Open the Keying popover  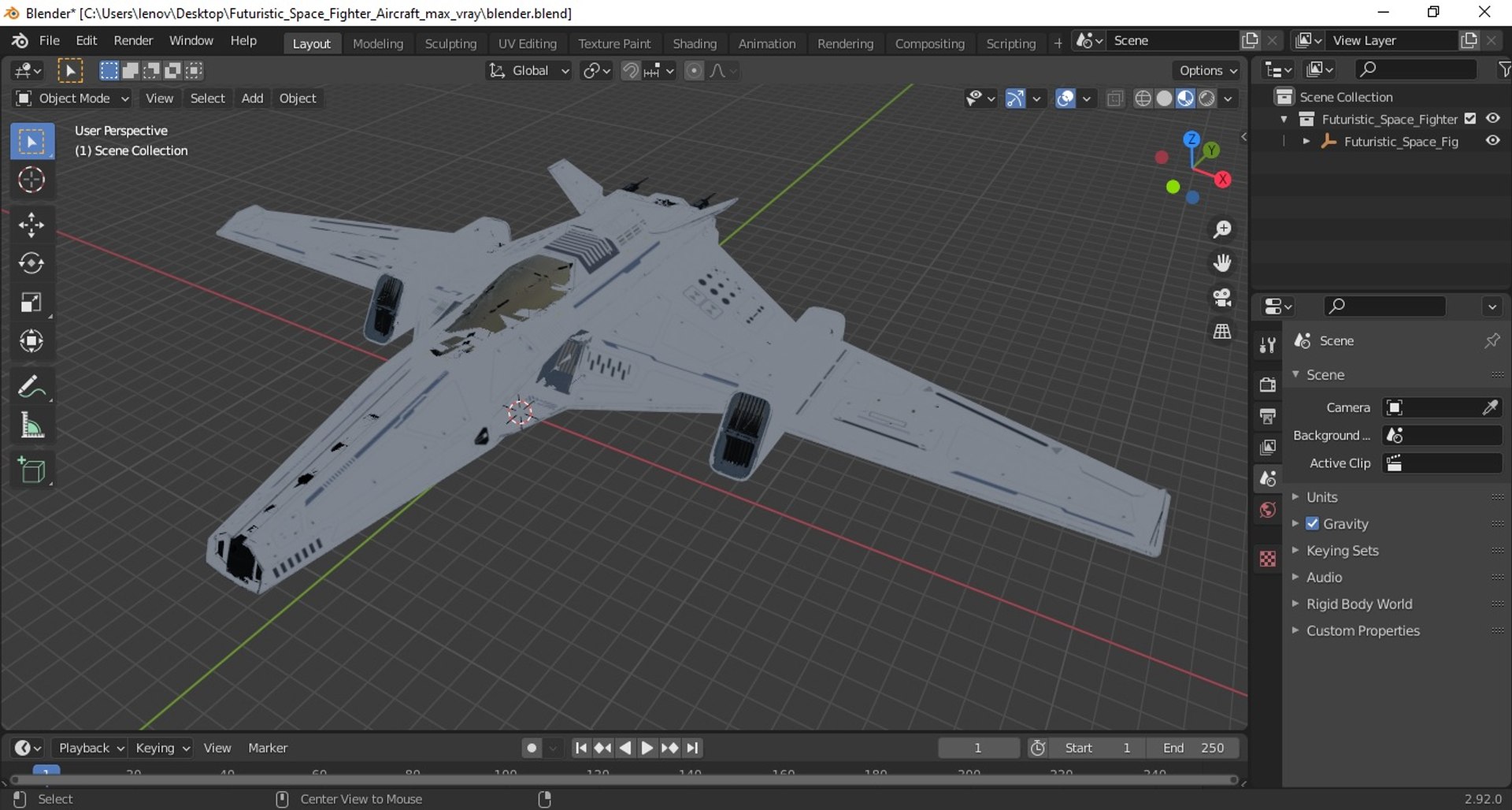161,749
